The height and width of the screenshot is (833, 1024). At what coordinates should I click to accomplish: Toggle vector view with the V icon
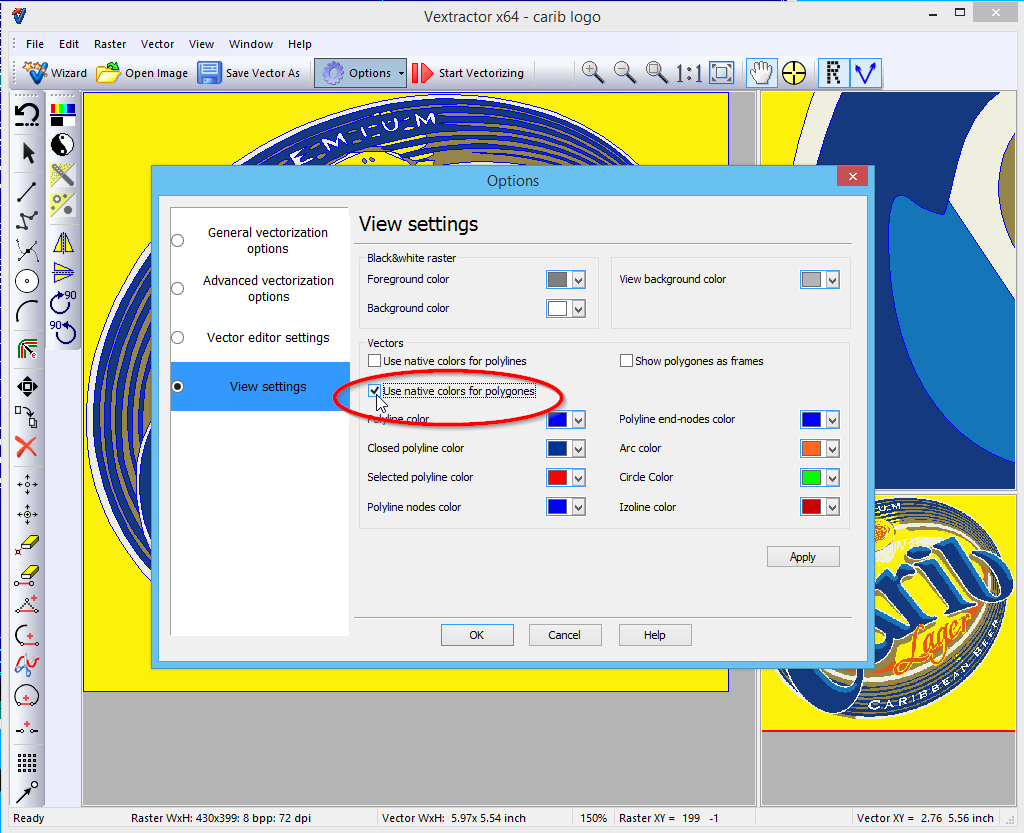(864, 72)
